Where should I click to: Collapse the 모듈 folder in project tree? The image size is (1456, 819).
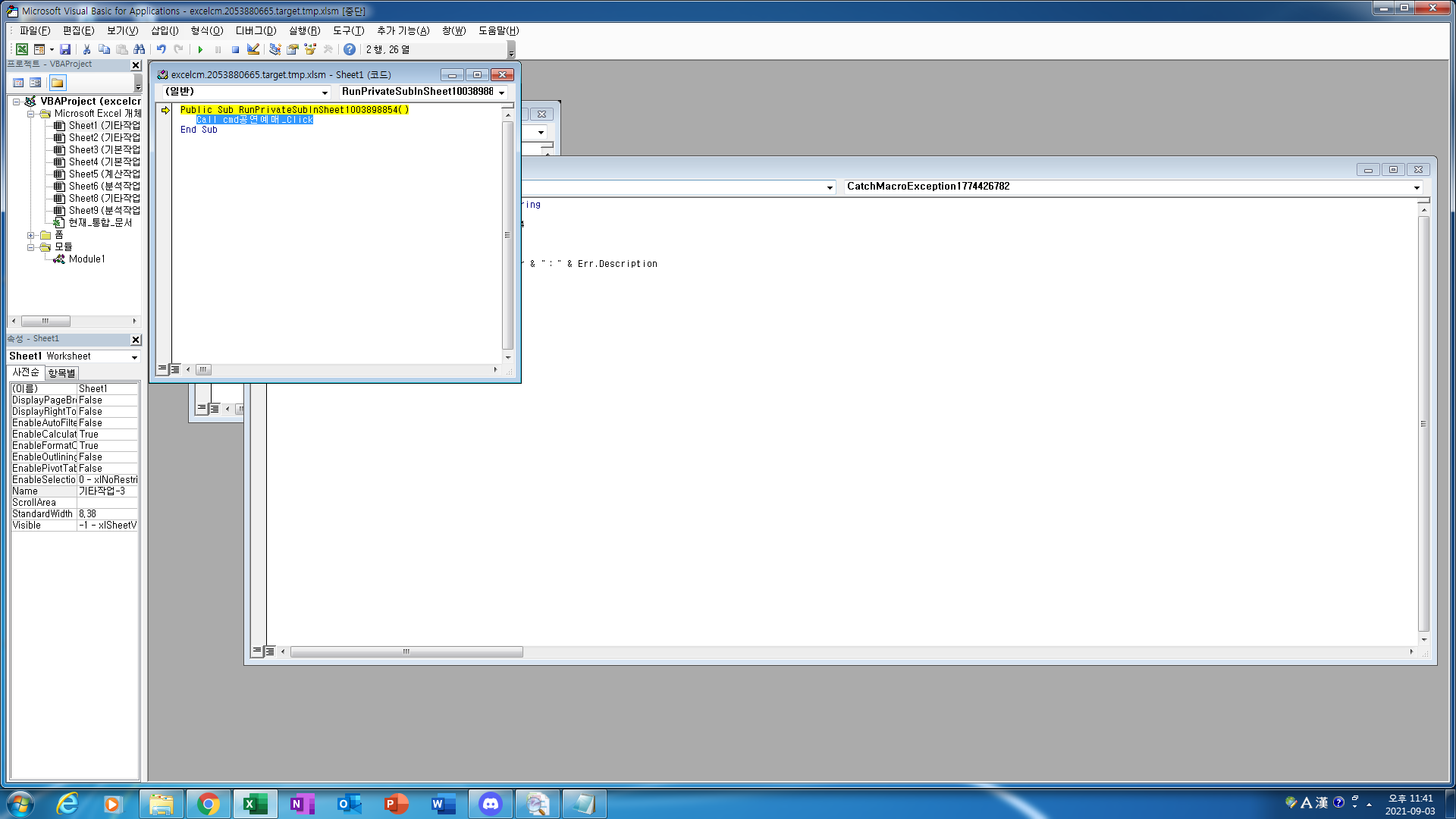pyautogui.click(x=31, y=247)
